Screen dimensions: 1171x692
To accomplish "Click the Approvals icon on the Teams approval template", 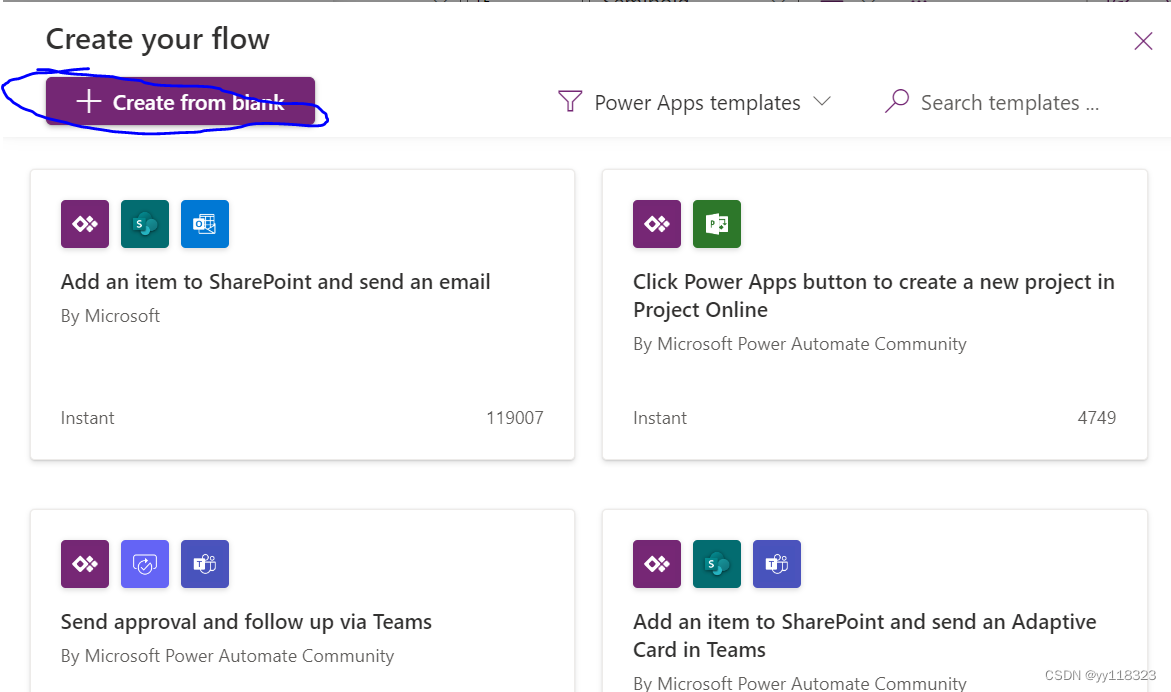I will [x=144, y=563].
